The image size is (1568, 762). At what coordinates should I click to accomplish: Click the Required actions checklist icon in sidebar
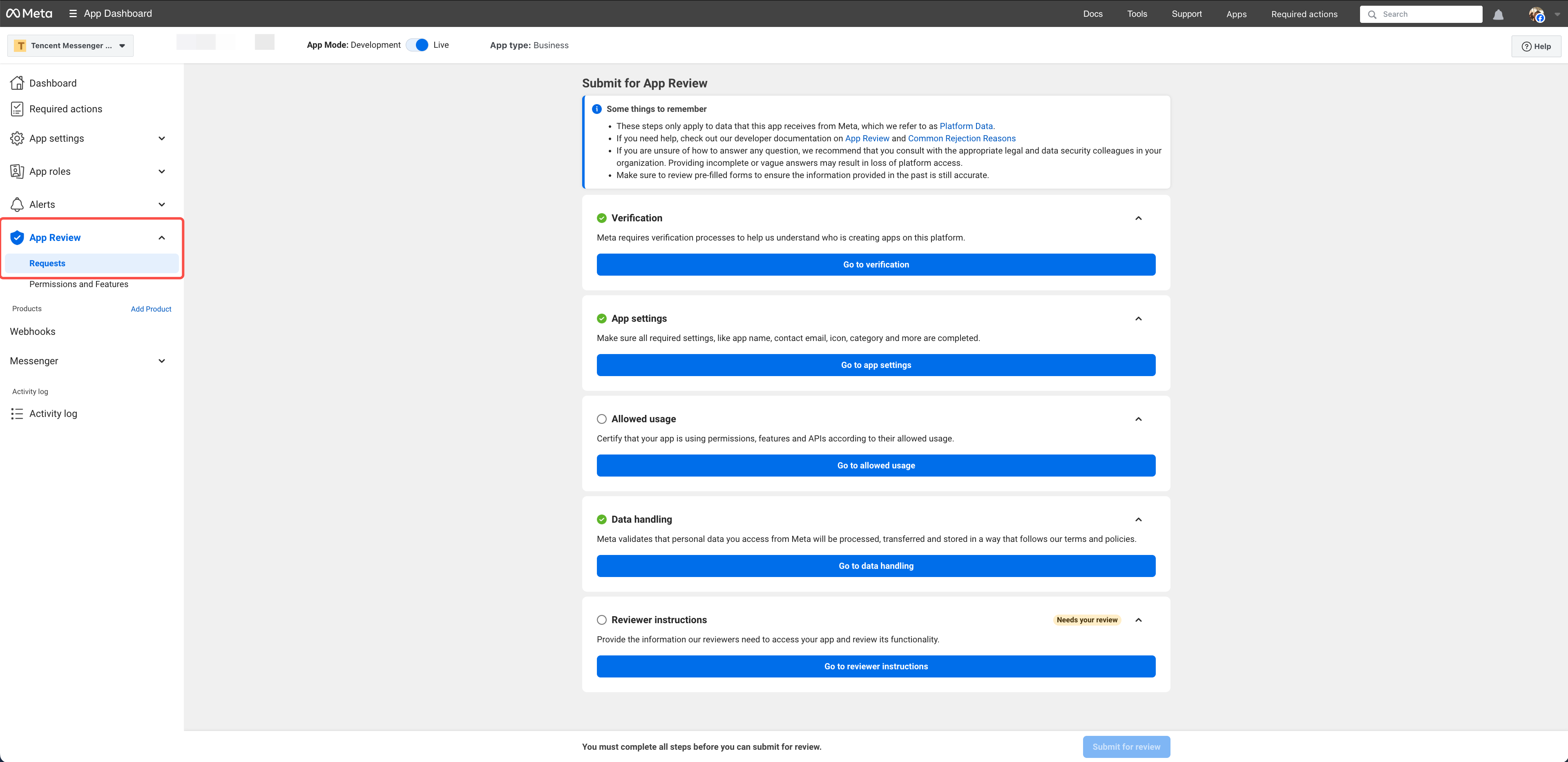(x=17, y=109)
